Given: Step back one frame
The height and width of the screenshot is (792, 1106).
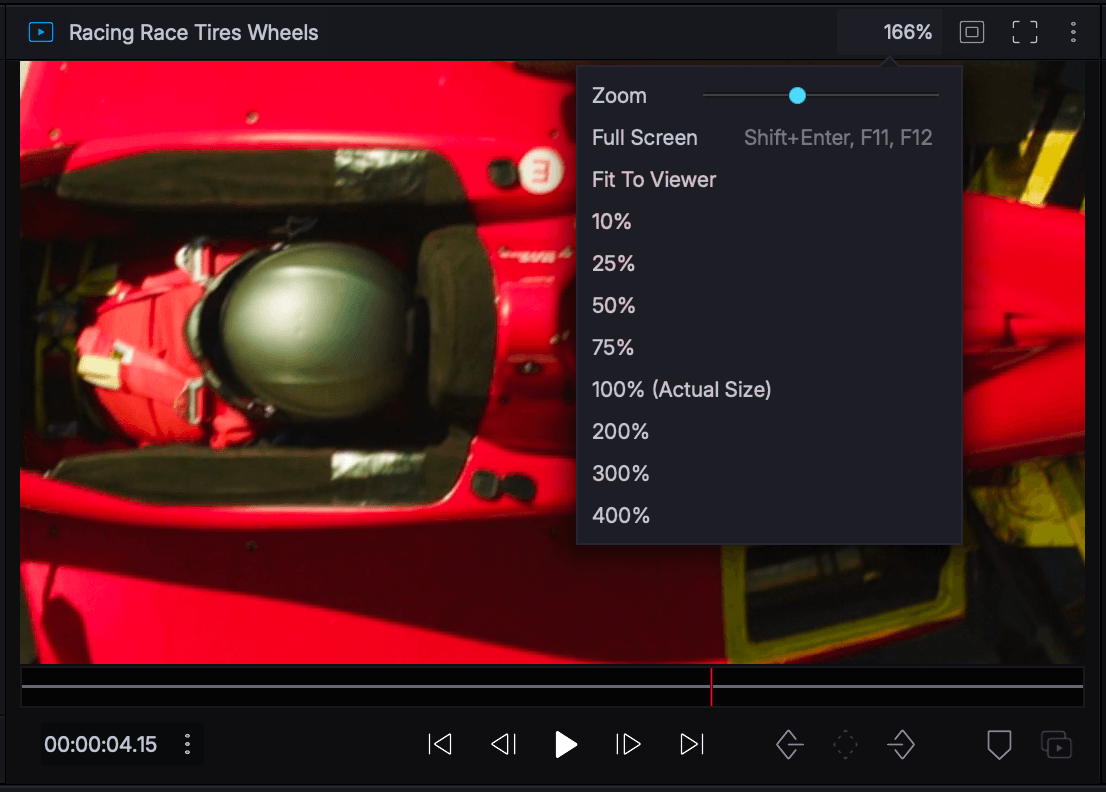Looking at the screenshot, I should click(504, 744).
